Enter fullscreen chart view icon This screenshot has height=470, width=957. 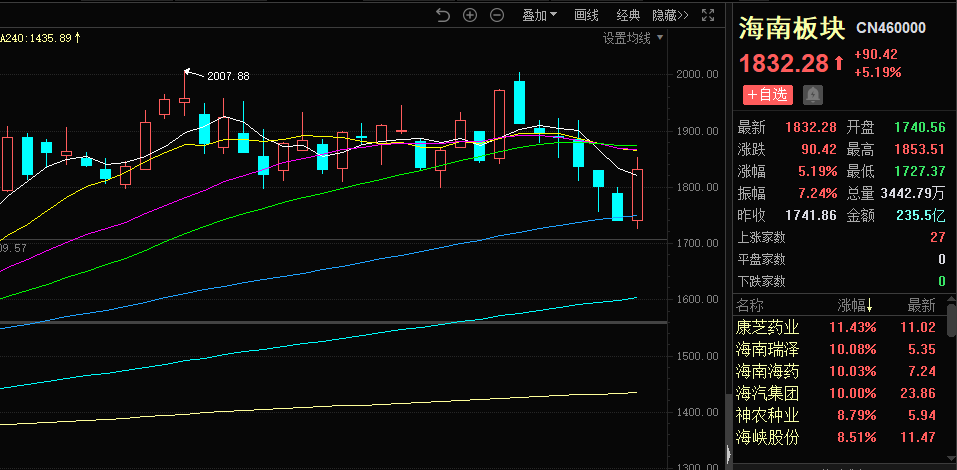pyautogui.click(x=708, y=15)
